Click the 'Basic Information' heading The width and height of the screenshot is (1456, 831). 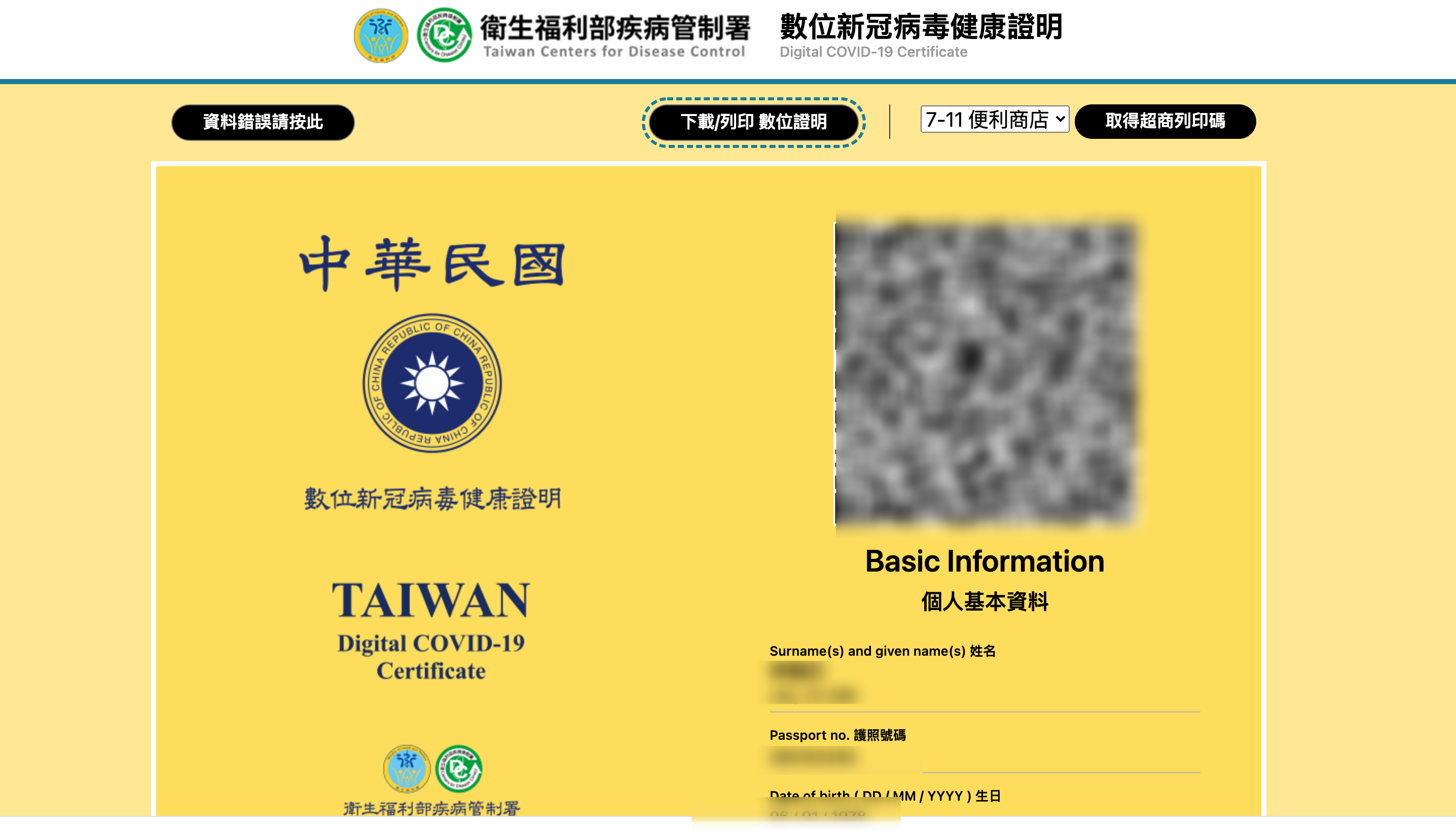pyautogui.click(x=985, y=561)
